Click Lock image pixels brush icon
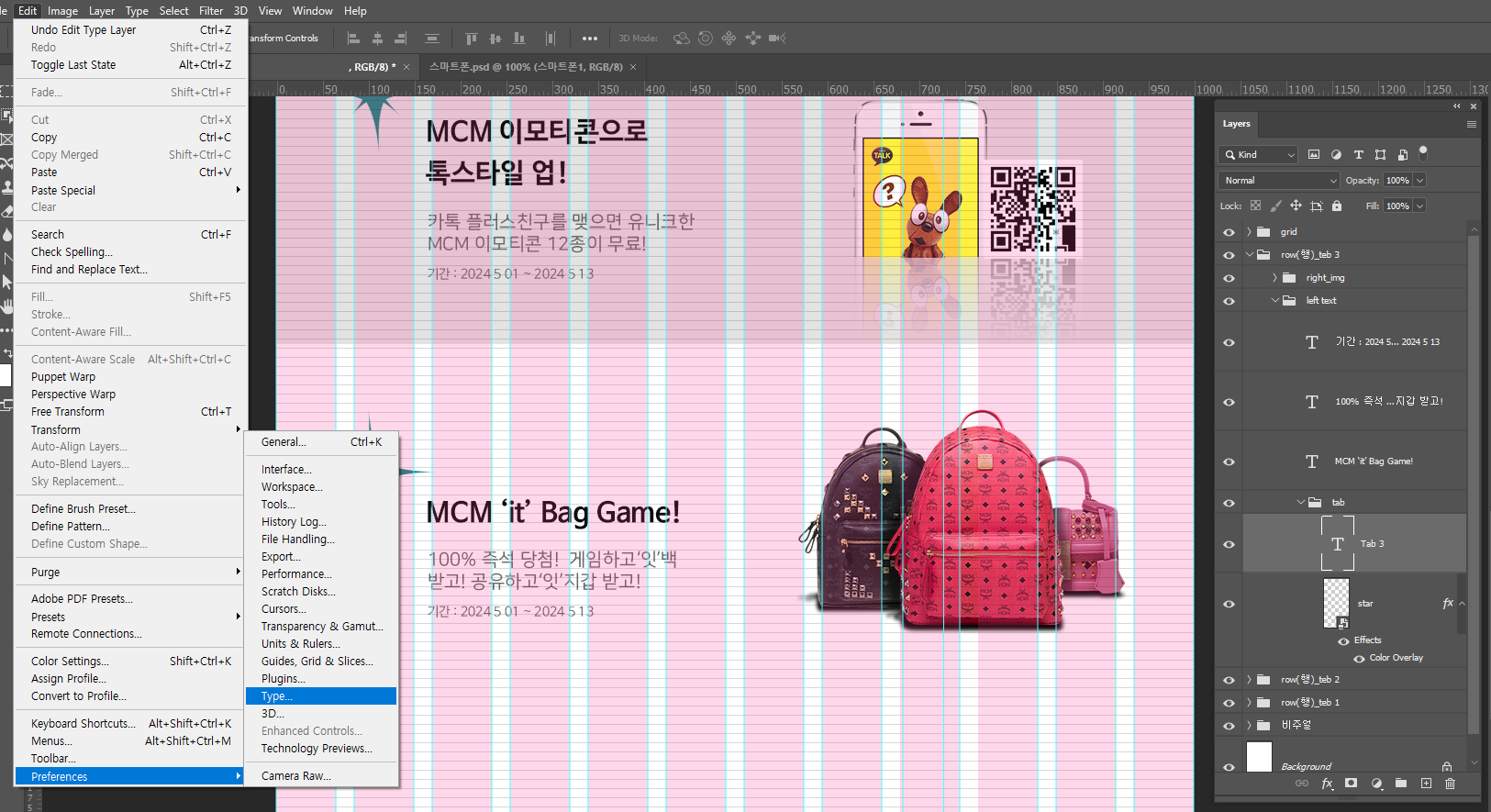Screen dimensions: 1491x812 (1275, 206)
